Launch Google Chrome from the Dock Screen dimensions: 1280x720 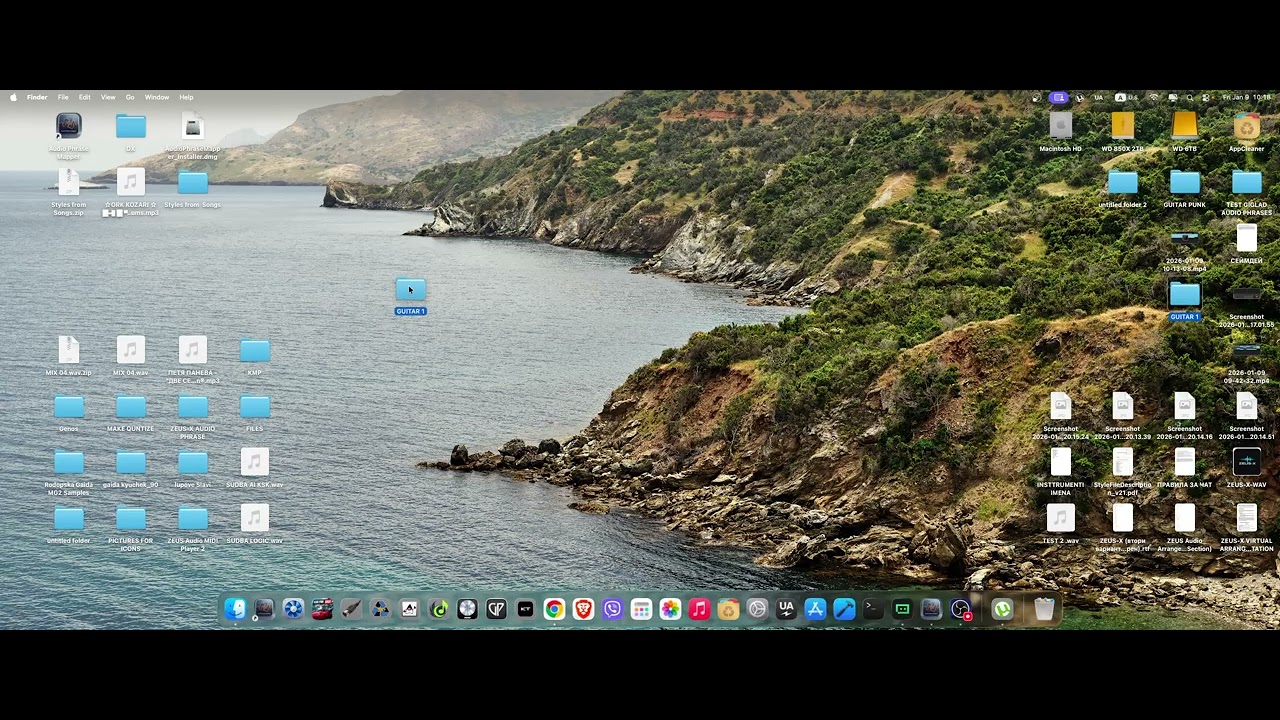554,609
